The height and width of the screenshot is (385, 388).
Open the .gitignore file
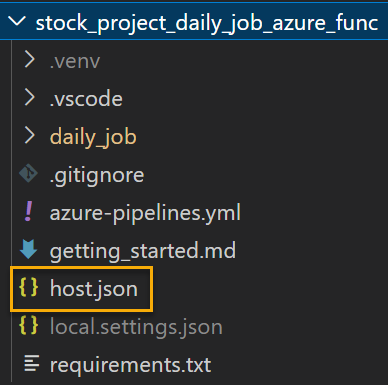click(x=97, y=175)
